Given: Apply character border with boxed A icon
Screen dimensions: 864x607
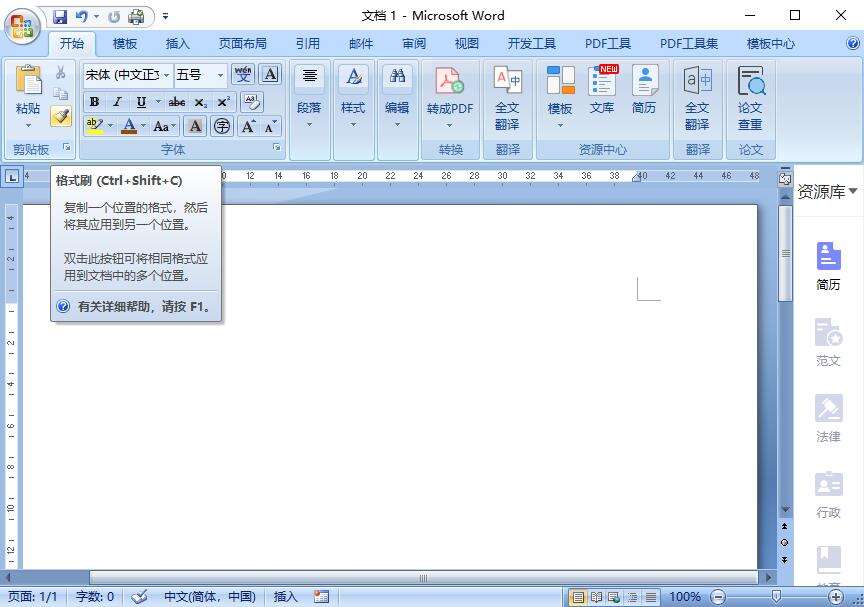Looking at the screenshot, I should coord(270,74).
